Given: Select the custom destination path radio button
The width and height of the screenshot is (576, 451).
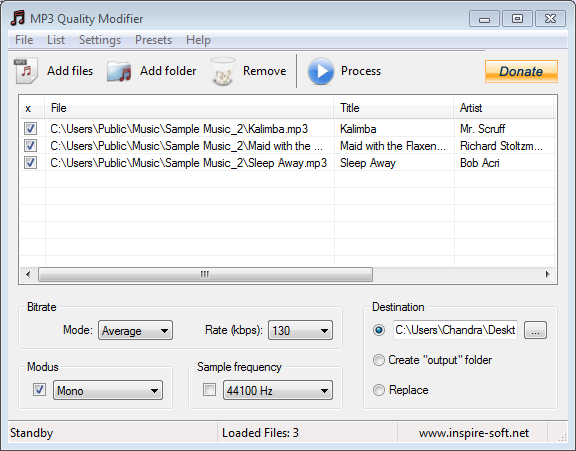Looking at the screenshot, I should (379, 330).
